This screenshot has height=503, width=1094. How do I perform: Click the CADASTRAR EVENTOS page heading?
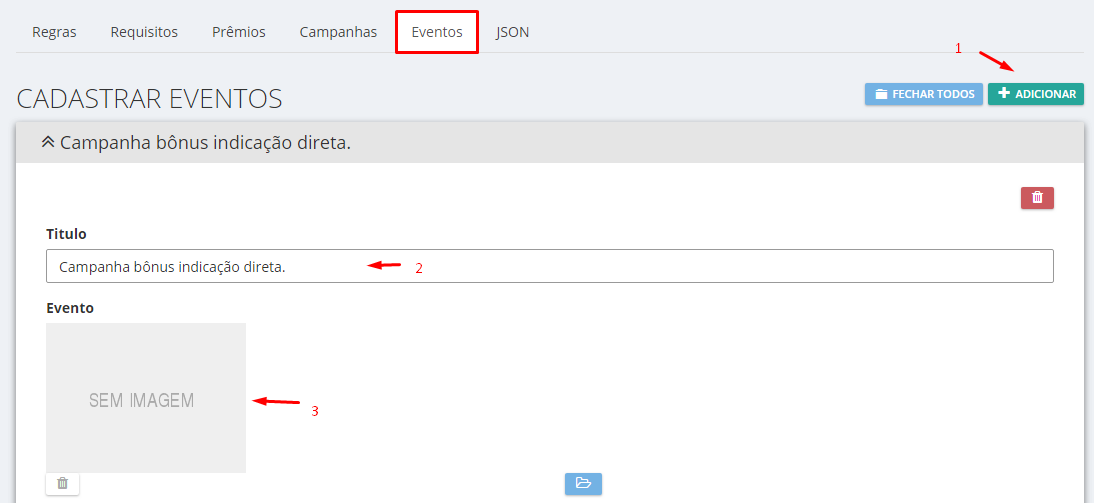pos(149,98)
